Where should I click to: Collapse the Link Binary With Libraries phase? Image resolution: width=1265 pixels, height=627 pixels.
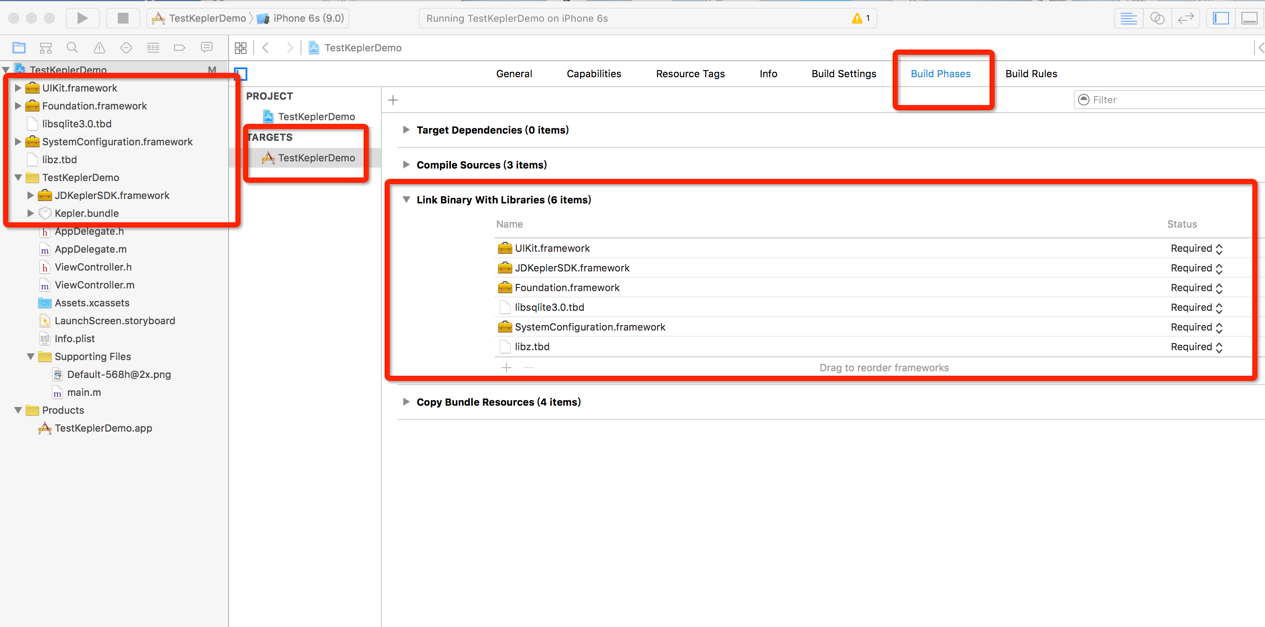point(406,200)
